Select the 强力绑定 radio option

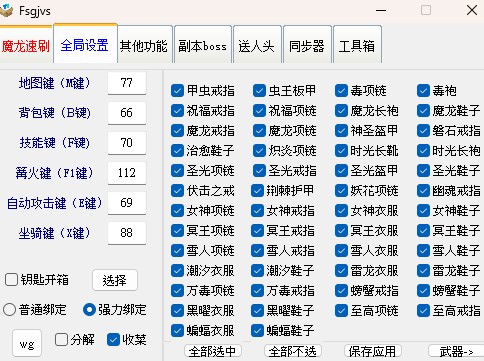coord(89,310)
